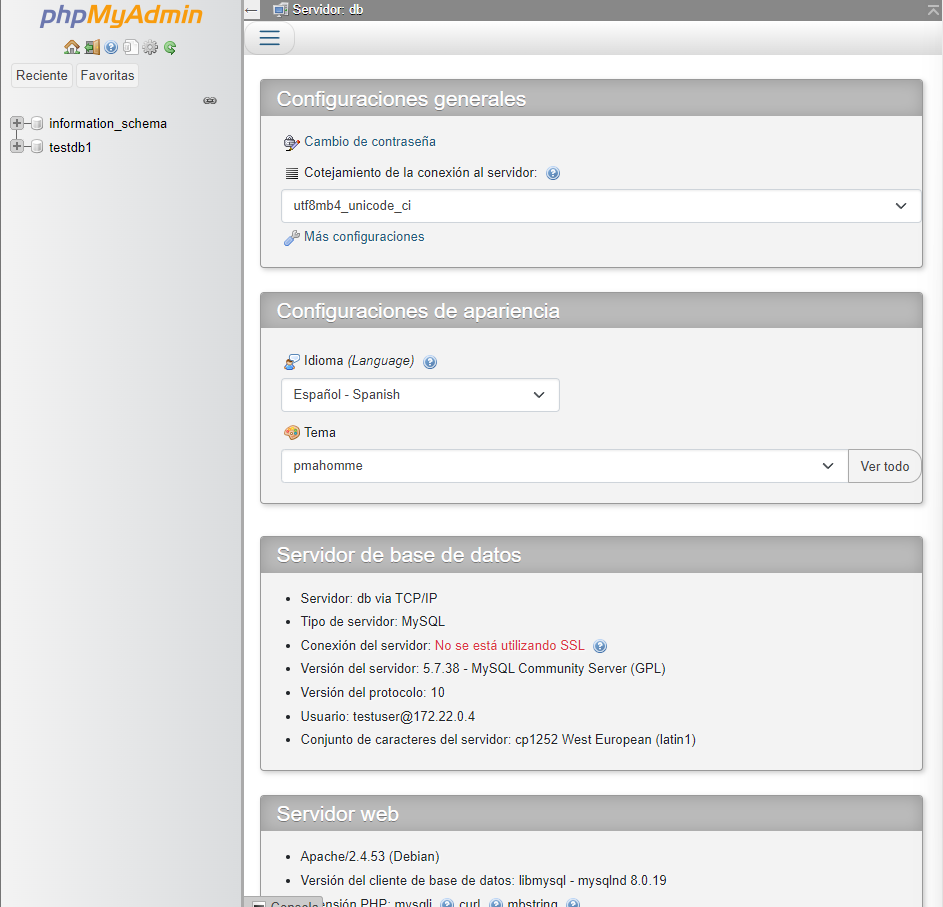This screenshot has width=943, height=907.
Task: Click 'Versión del protocolo: 10' line
Action: coord(373,692)
